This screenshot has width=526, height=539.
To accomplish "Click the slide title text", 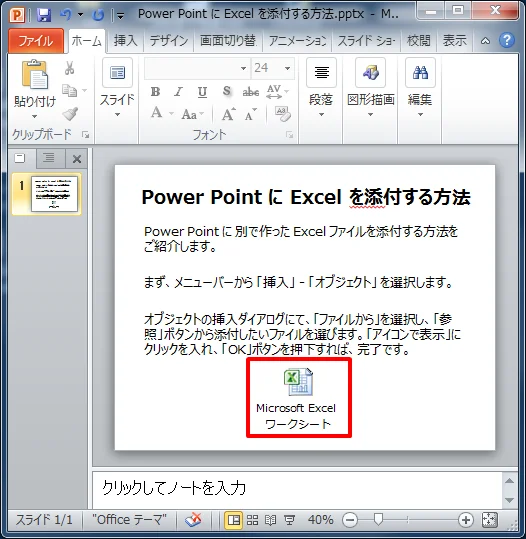I will point(306,197).
